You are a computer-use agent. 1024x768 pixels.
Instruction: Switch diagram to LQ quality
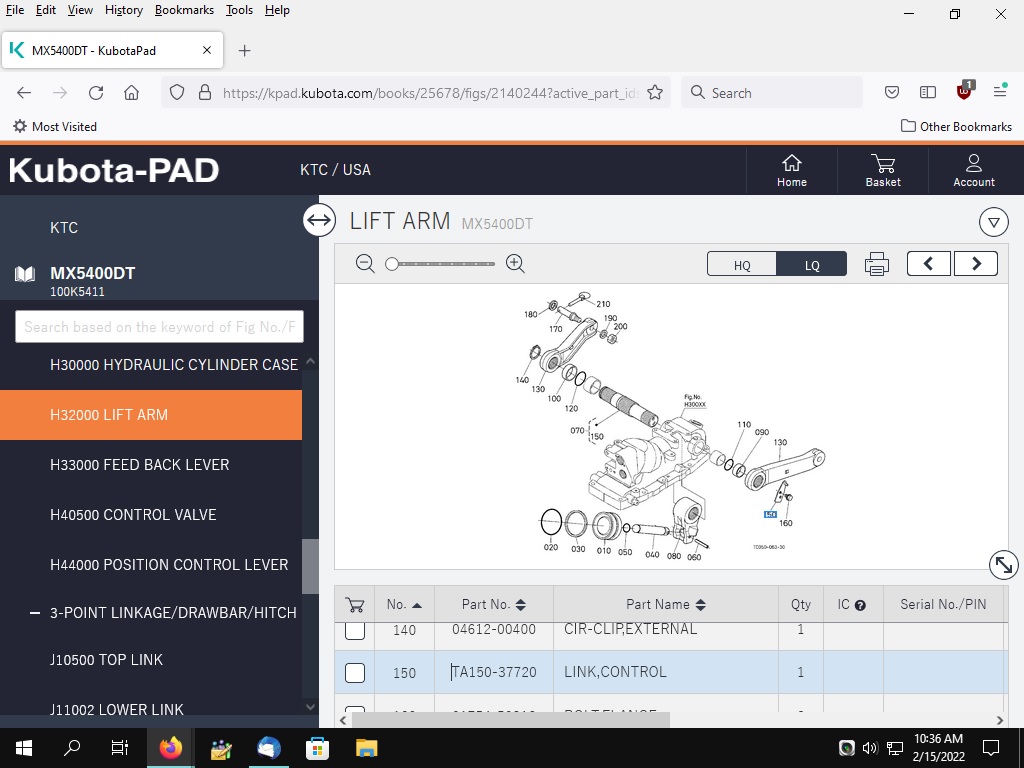coord(812,264)
